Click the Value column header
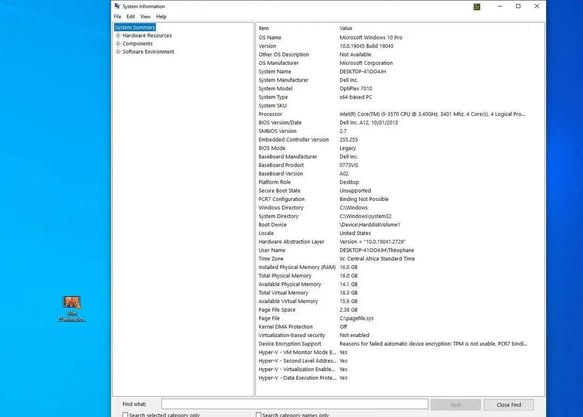 (433, 28)
